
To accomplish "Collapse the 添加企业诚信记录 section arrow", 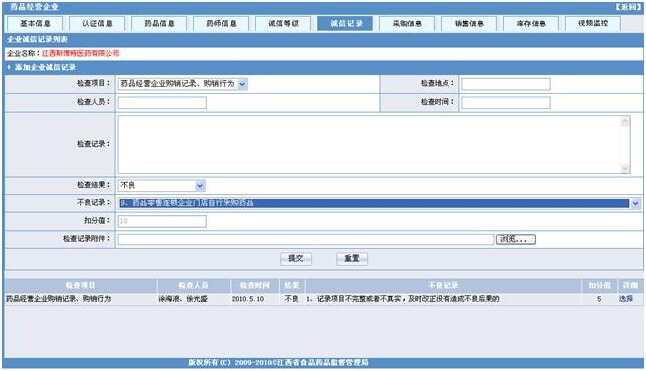I will (9, 67).
